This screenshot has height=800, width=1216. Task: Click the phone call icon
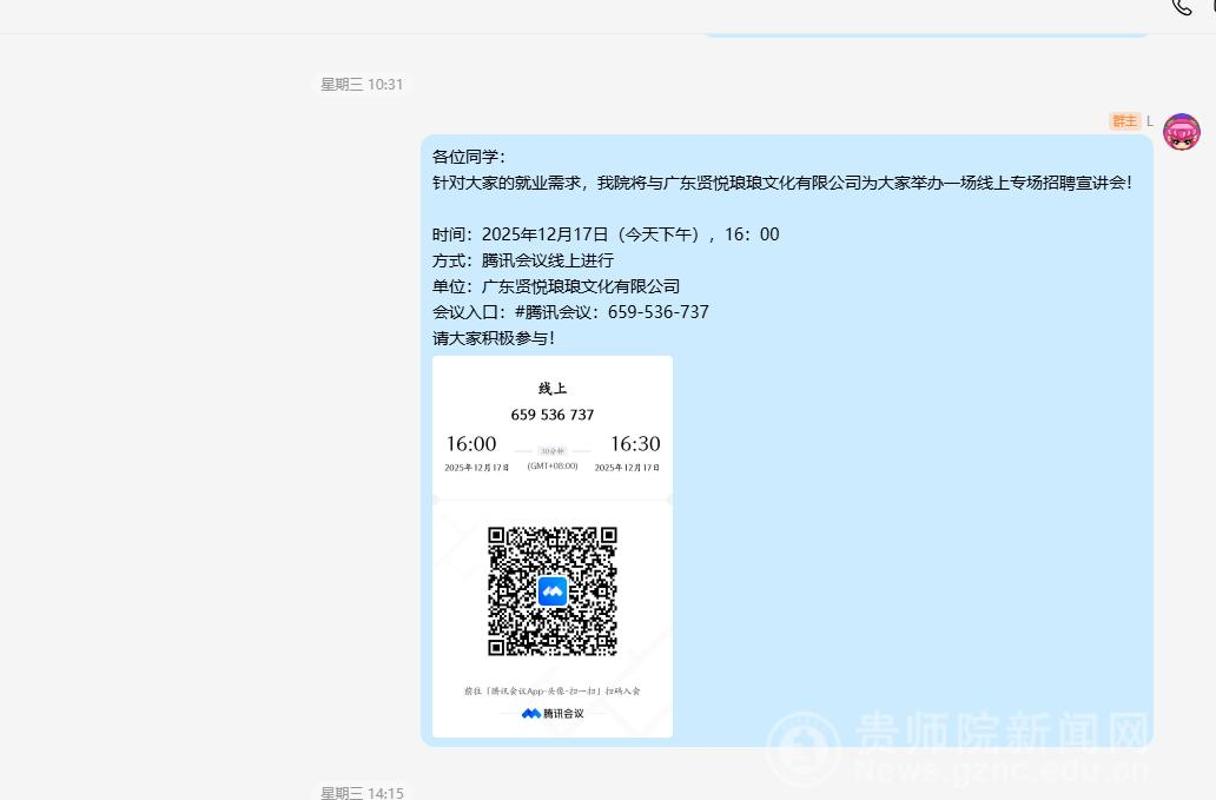tap(1182, 6)
